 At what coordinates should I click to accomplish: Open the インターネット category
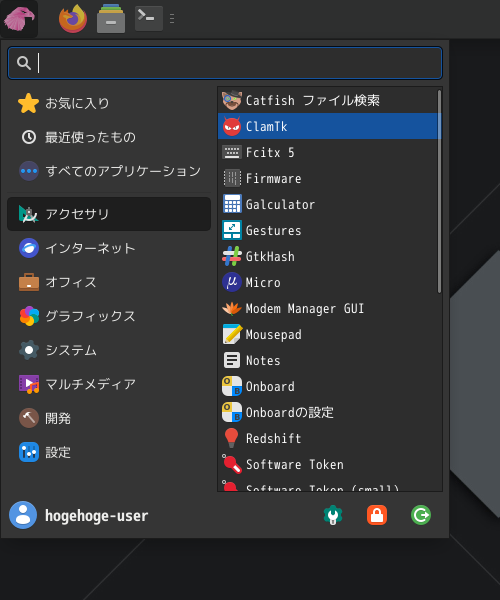[109, 248]
